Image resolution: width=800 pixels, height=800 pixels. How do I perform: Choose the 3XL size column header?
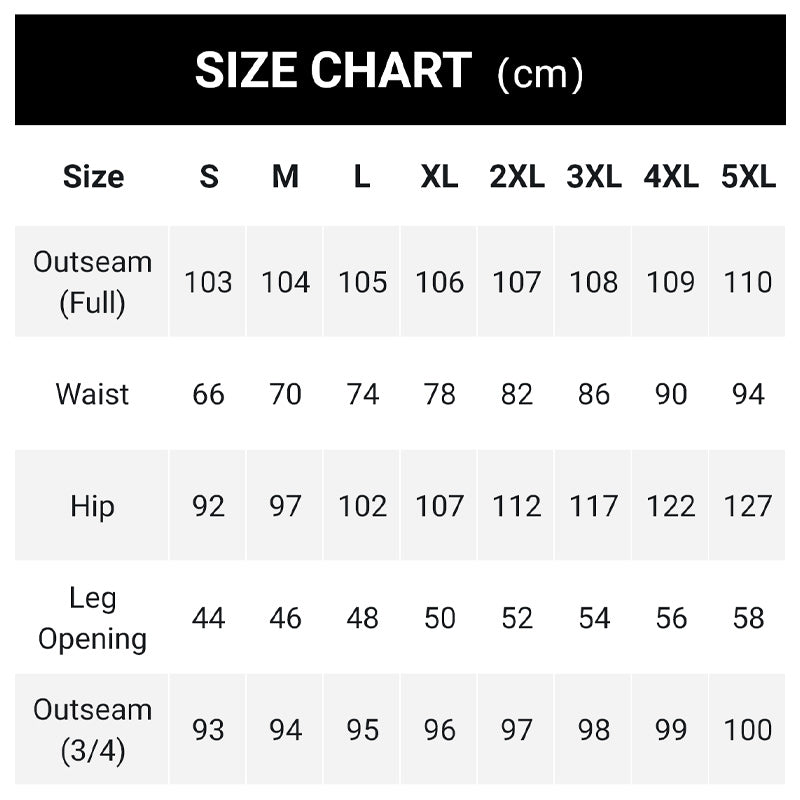(x=593, y=177)
